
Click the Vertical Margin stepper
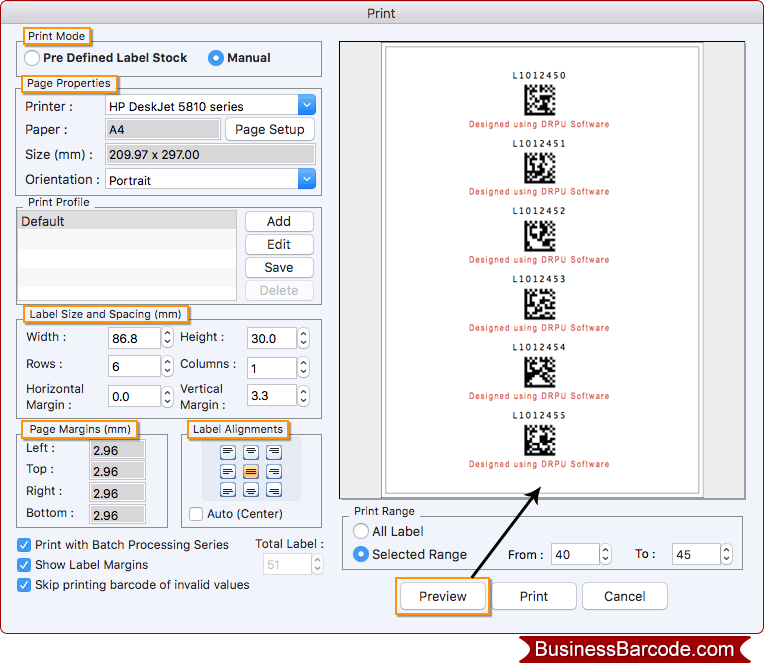[x=303, y=395]
